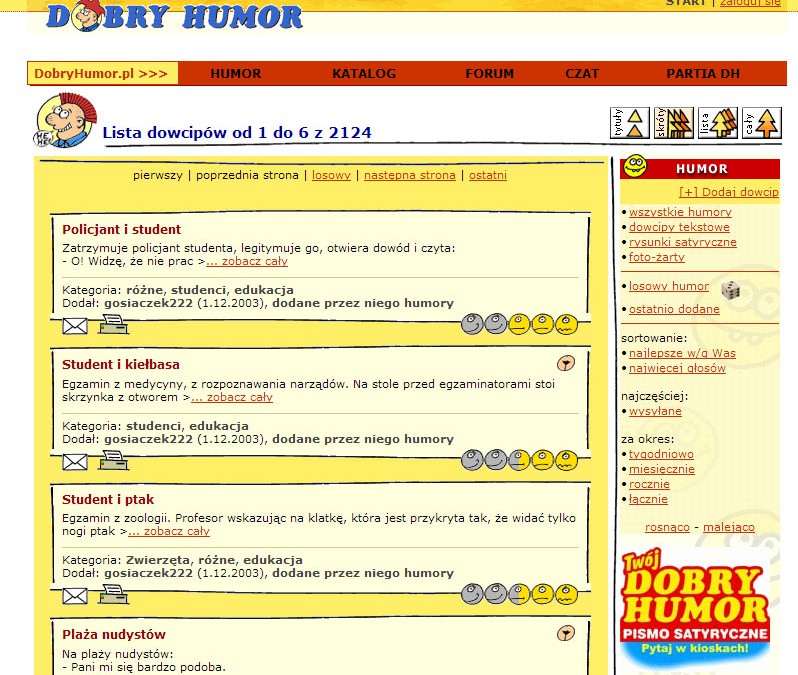Sort order rosnąco

click(x=667, y=527)
